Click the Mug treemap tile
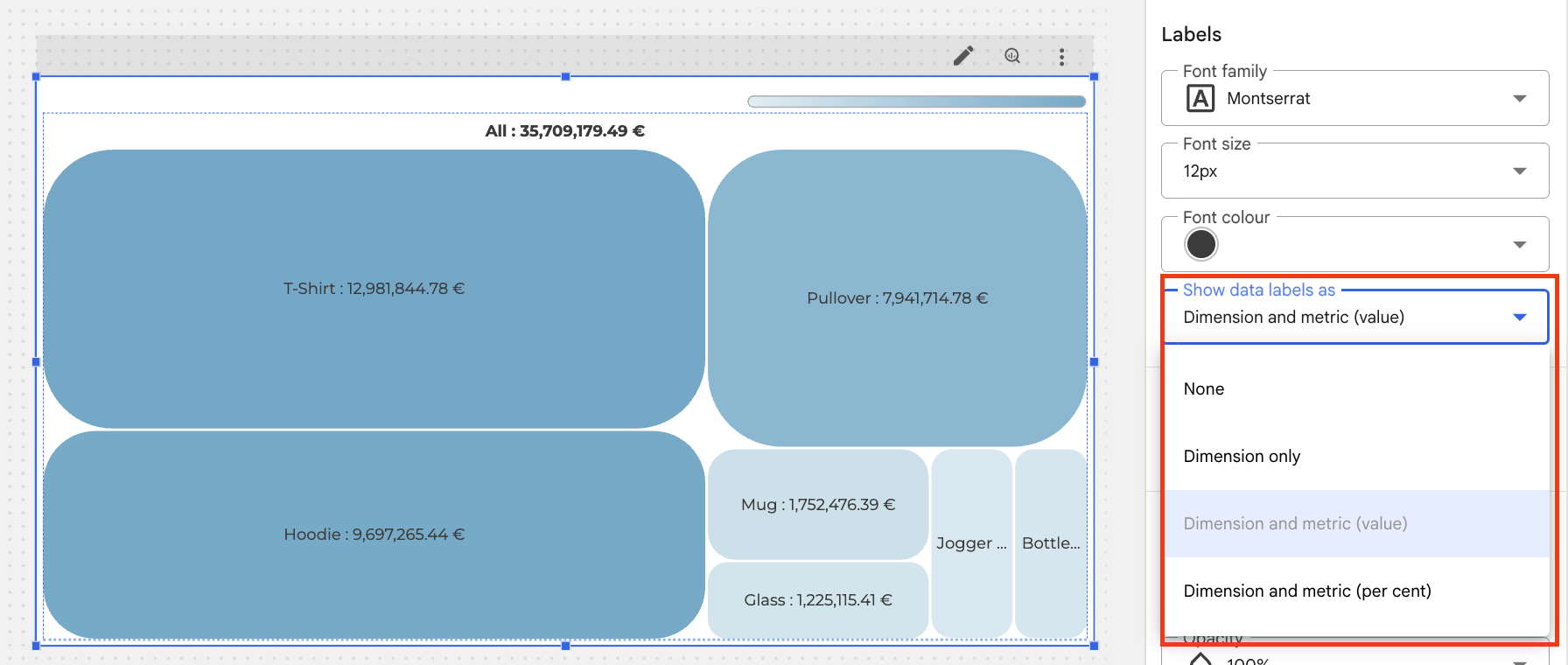The width and height of the screenshot is (1568, 665). (817, 505)
